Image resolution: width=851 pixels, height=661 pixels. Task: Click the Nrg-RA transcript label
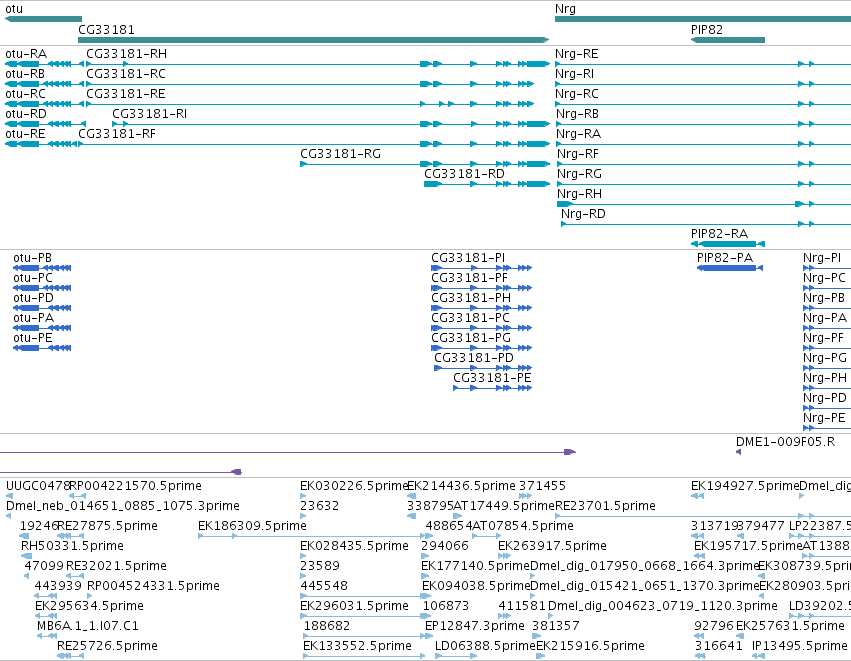point(578,134)
